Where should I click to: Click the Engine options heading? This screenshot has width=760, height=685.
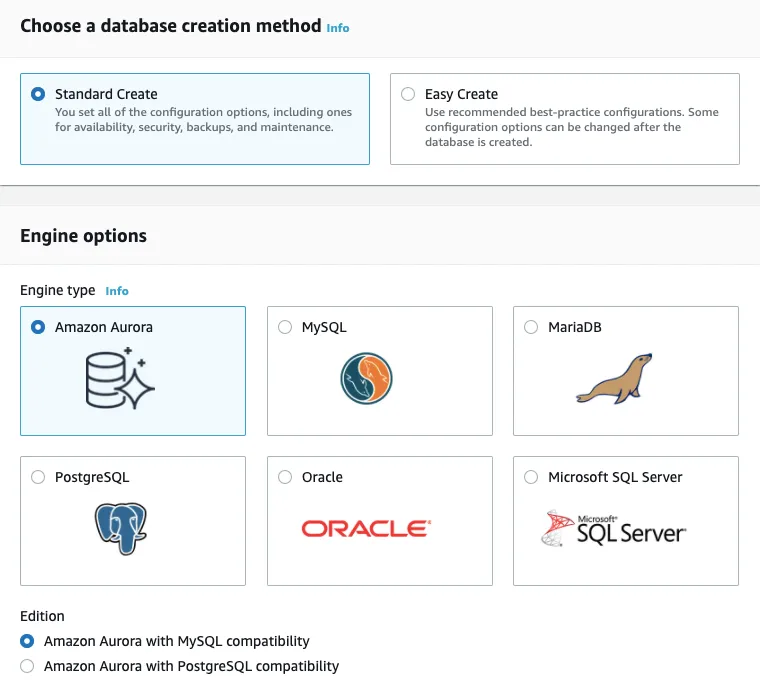(x=83, y=236)
